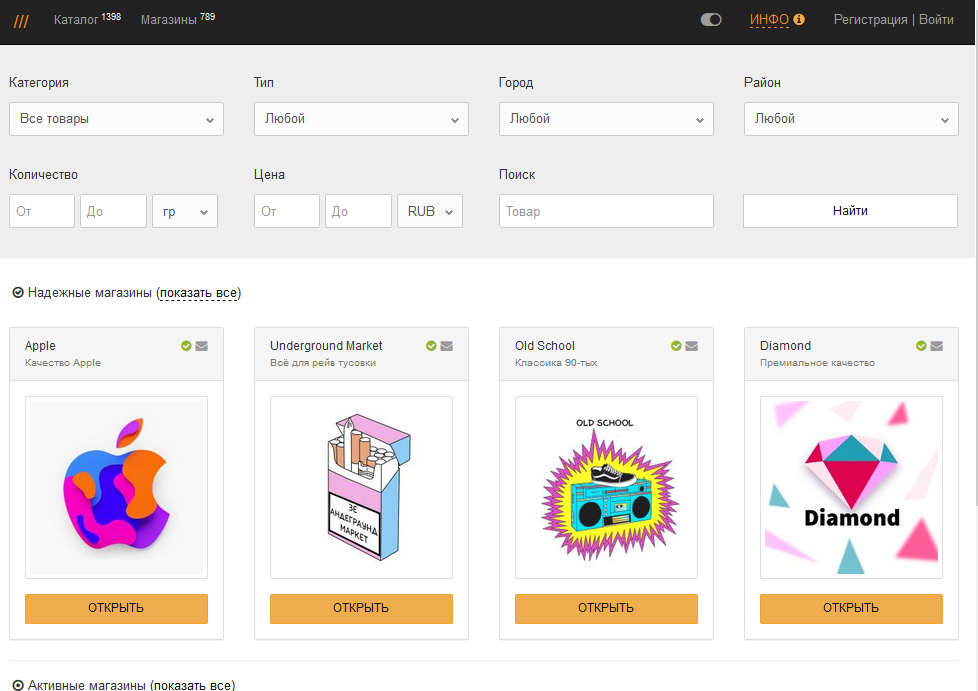Screen dimensions: 978x691
Task: Click the green verified badge on Diamond's card
Action: (921, 345)
